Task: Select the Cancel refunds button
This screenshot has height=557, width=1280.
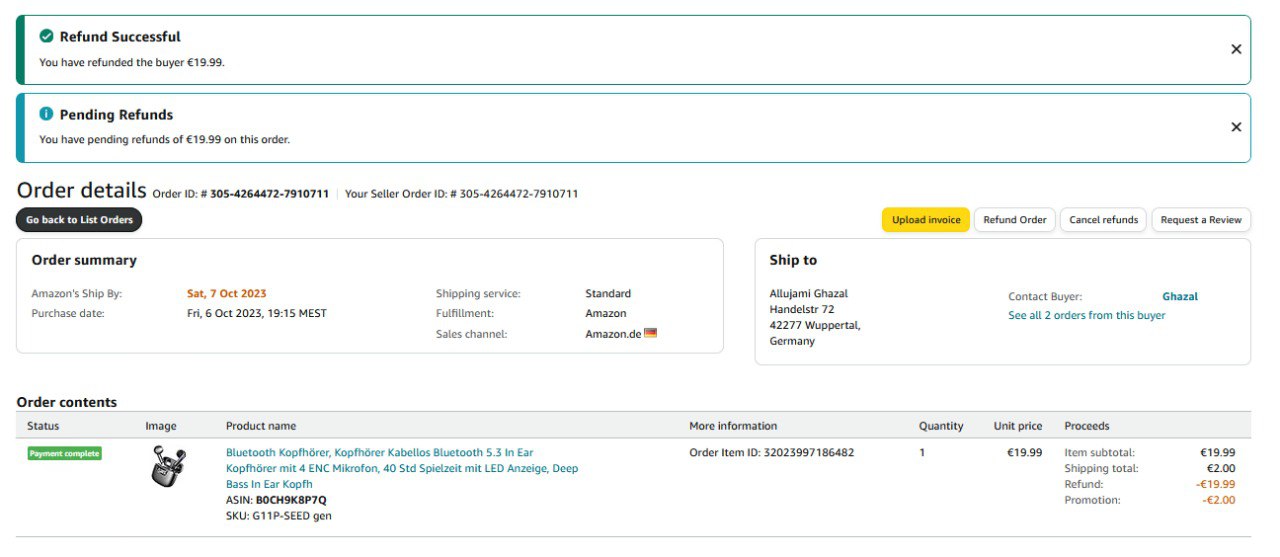Action: coord(1103,220)
